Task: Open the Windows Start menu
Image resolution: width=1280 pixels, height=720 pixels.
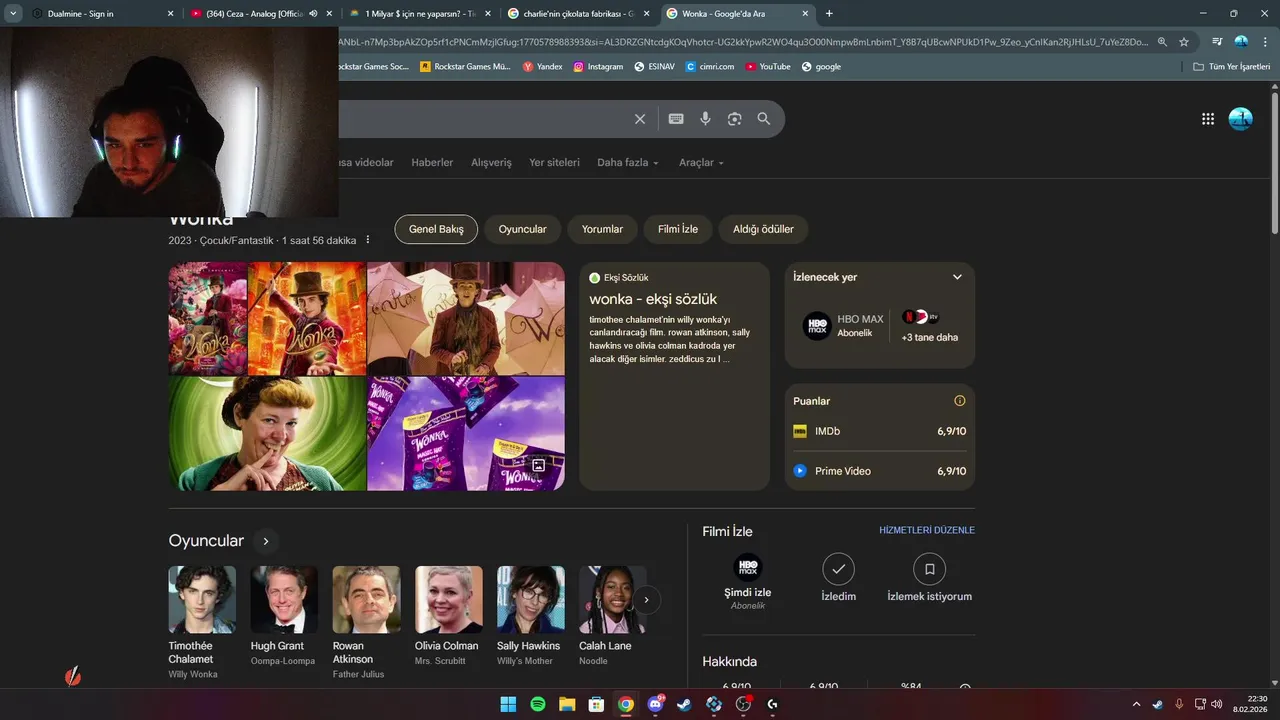Action: (x=508, y=704)
